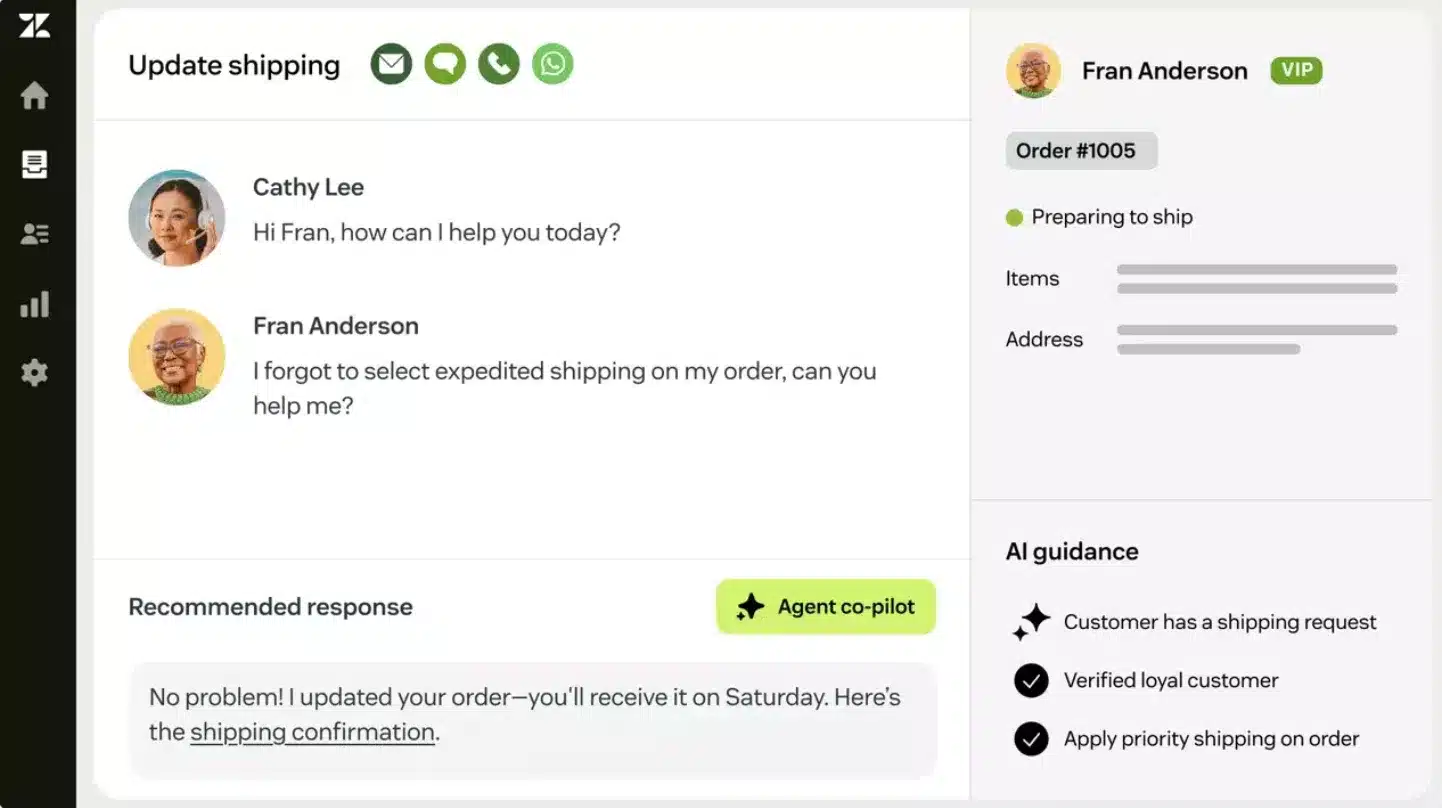Open the Customers icon in the sidebar
1442x808 pixels.
pos(35,233)
